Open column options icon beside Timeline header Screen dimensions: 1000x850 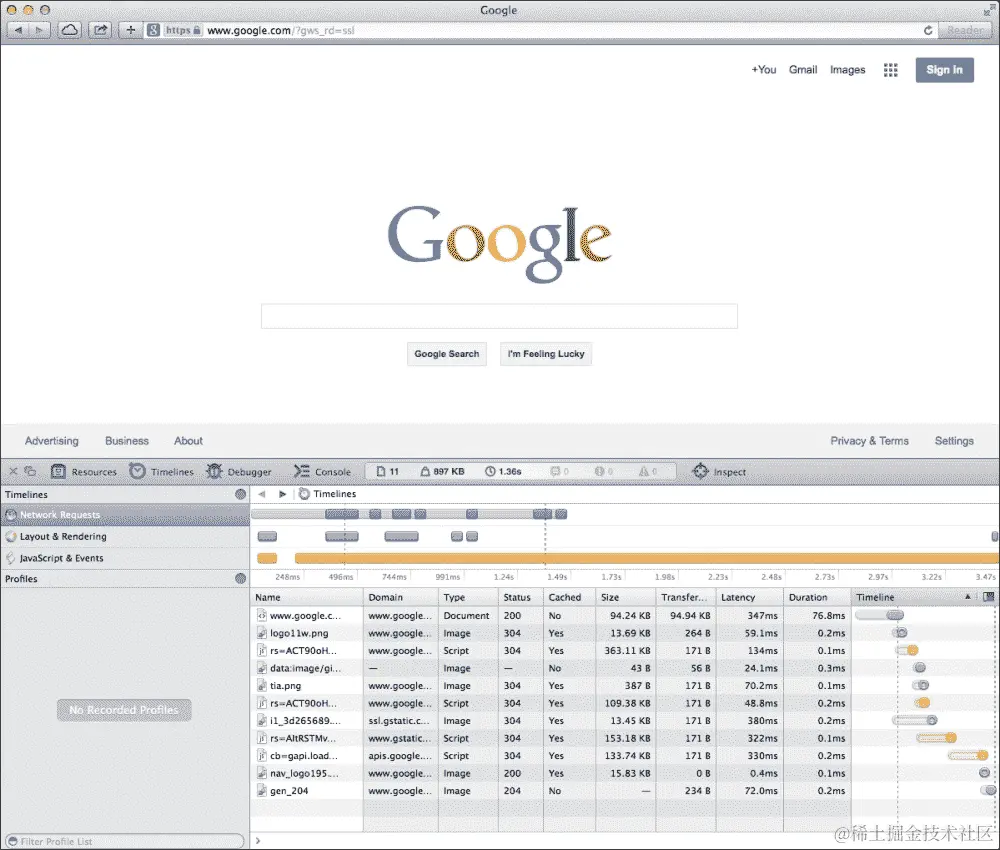(989, 597)
